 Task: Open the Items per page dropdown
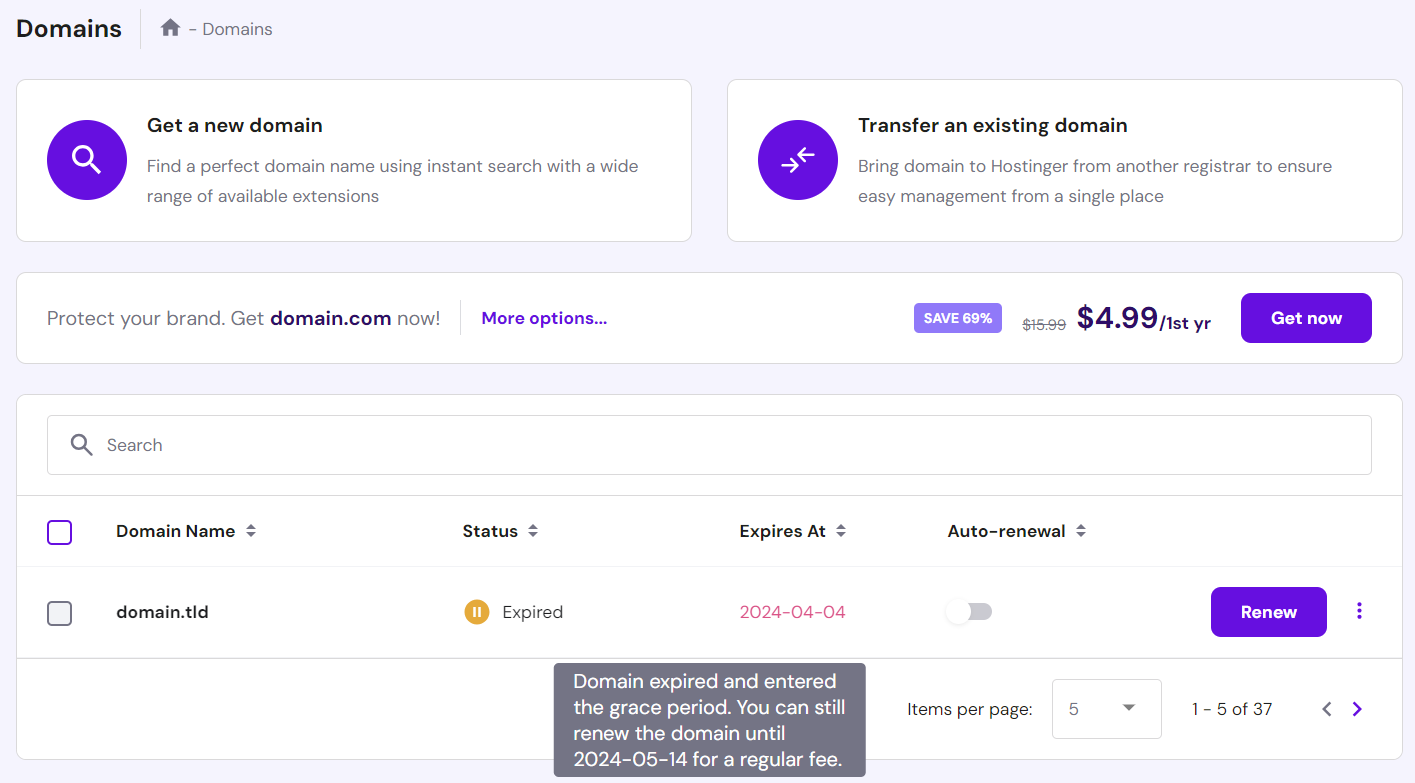pyautogui.click(x=1106, y=709)
